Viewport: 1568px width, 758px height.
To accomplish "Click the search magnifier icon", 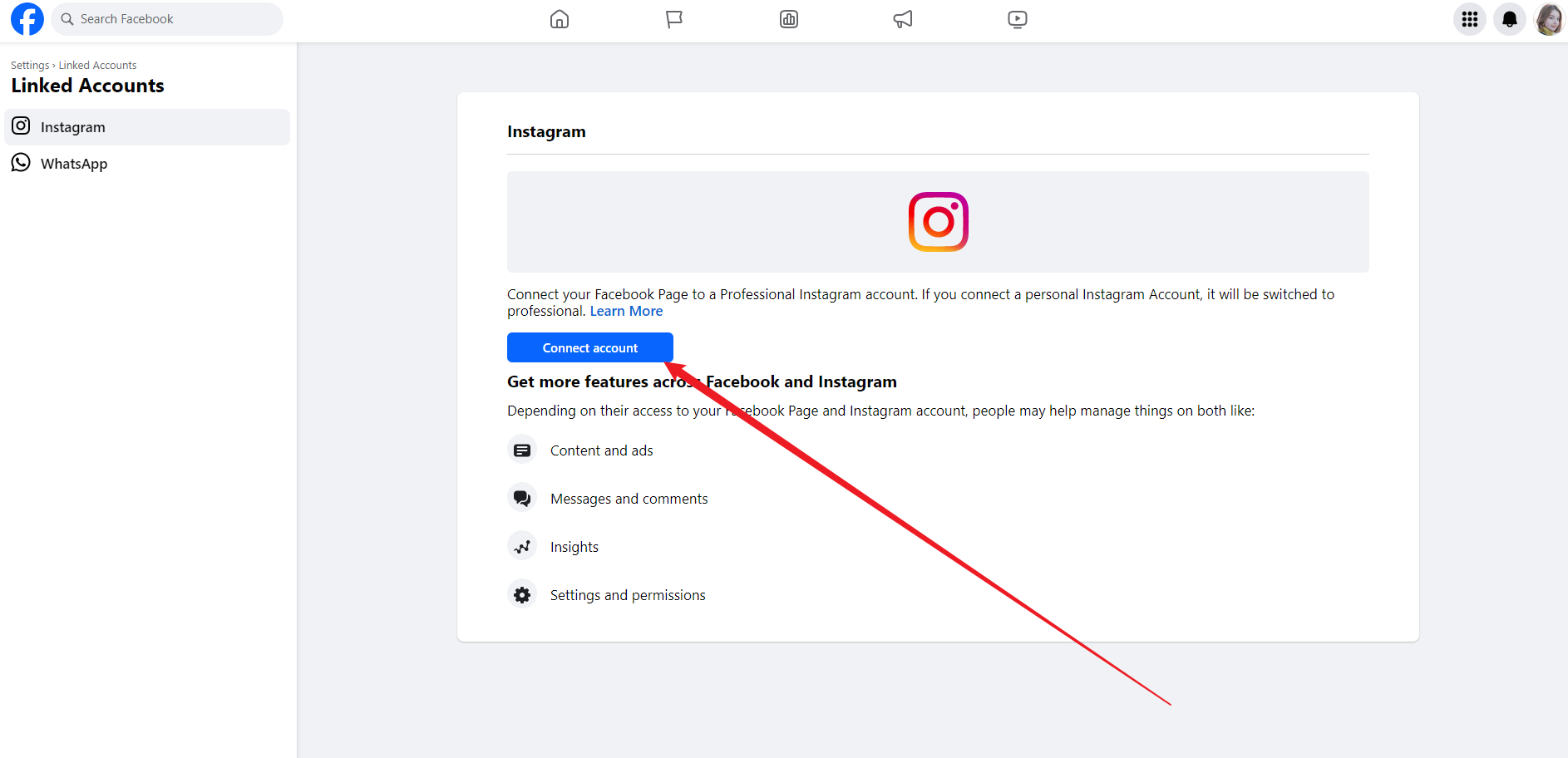I will [x=67, y=19].
